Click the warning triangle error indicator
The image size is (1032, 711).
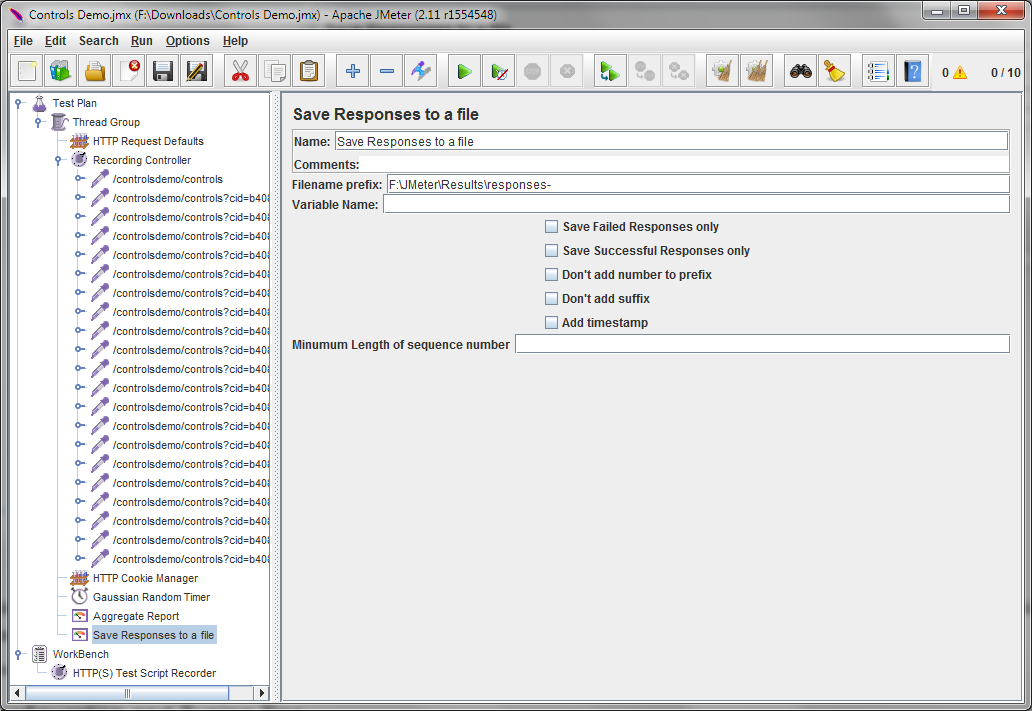(960, 72)
